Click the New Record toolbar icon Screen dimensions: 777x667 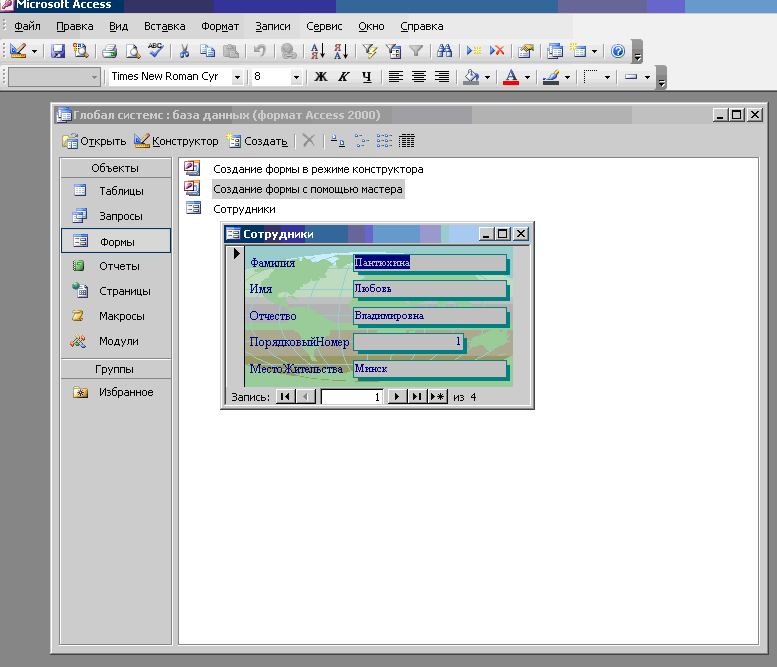point(473,51)
